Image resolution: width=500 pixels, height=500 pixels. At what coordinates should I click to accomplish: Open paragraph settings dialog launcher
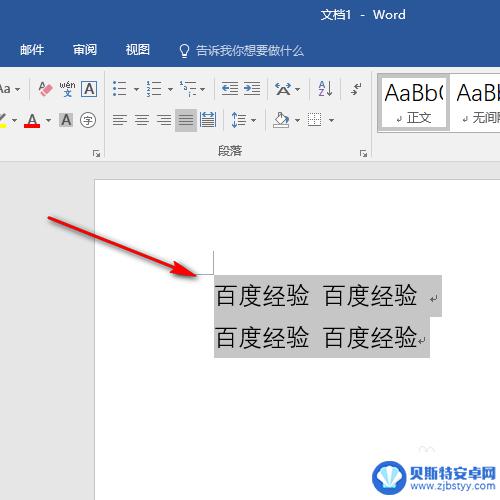click(363, 153)
